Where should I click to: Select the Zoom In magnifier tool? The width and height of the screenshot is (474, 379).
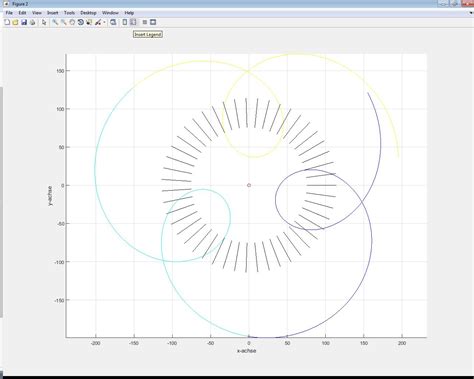(x=55, y=22)
